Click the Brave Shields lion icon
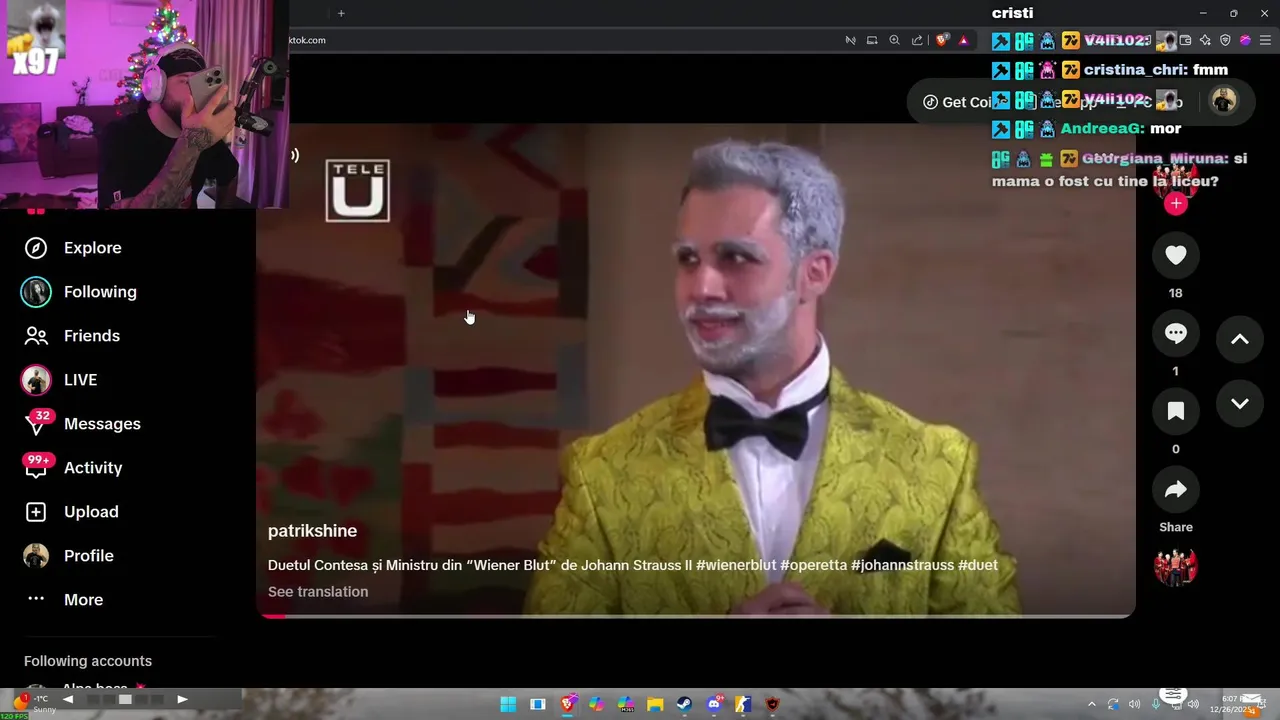1280x720 pixels. (942, 40)
